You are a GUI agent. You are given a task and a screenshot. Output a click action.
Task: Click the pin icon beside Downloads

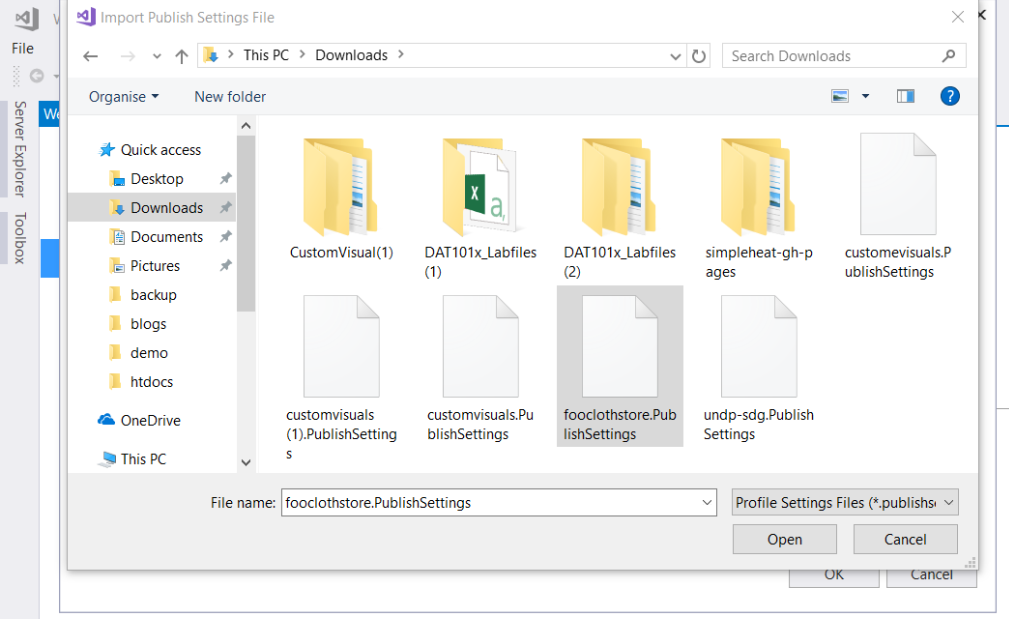225,208
